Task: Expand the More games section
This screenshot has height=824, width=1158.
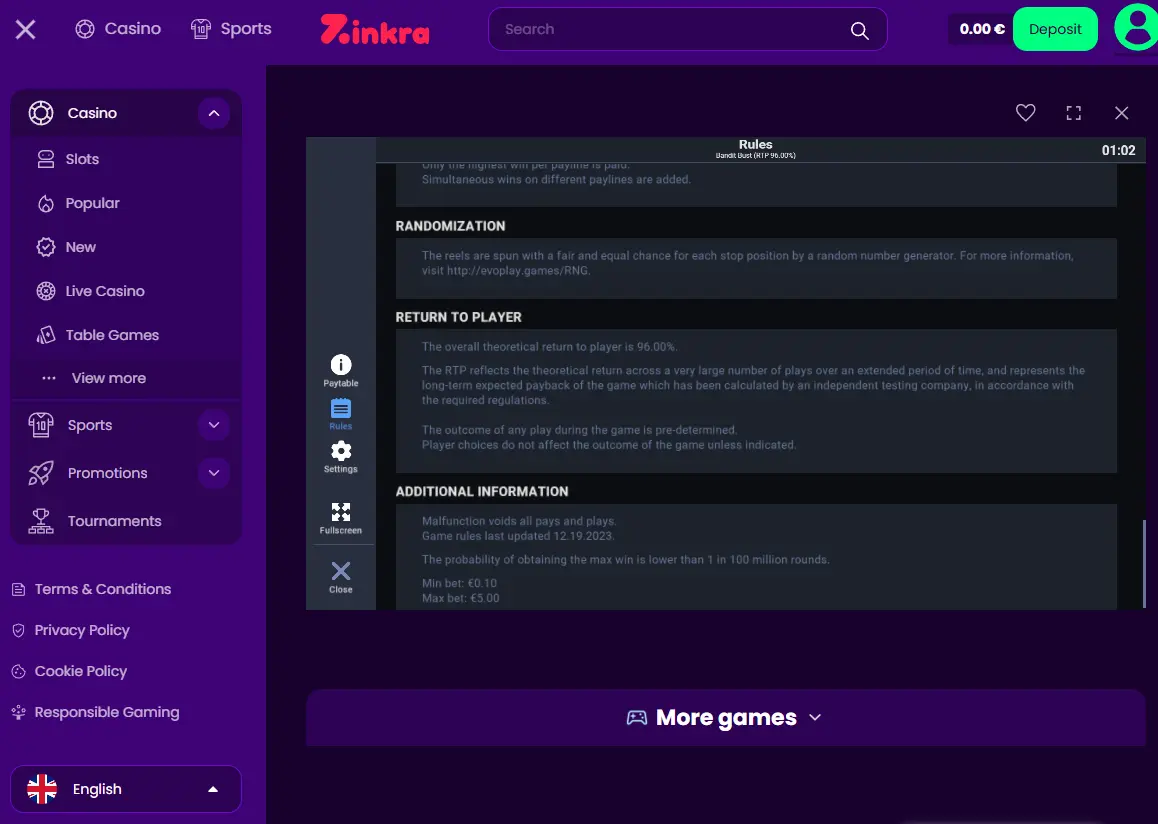Action: click(725, 717)
